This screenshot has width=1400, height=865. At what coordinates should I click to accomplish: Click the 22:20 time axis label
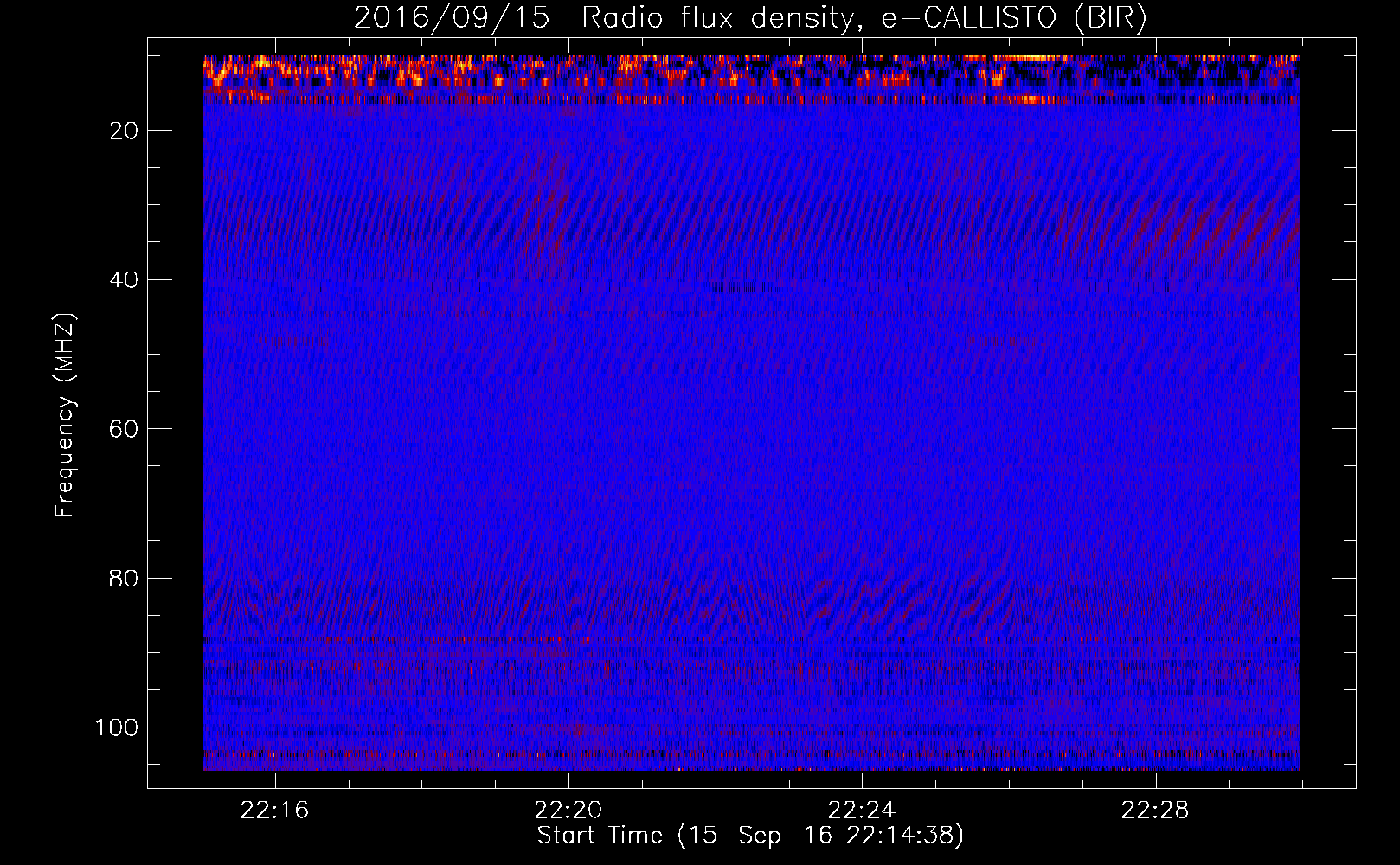pos(568,811)
